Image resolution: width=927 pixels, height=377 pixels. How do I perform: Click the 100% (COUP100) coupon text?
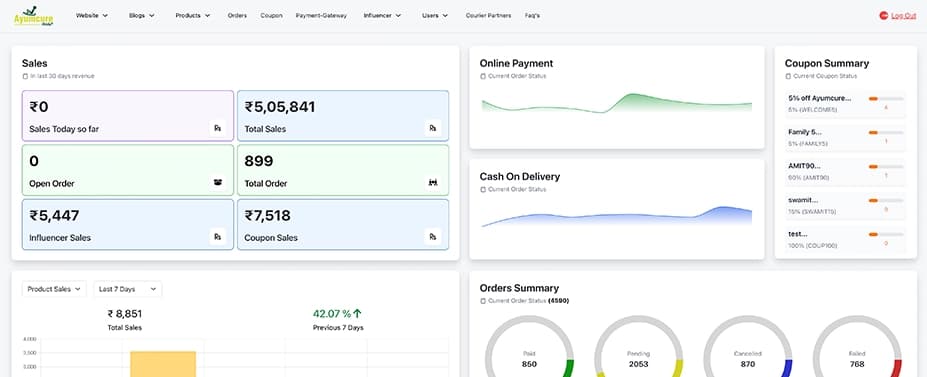click(x=813, y=246)
